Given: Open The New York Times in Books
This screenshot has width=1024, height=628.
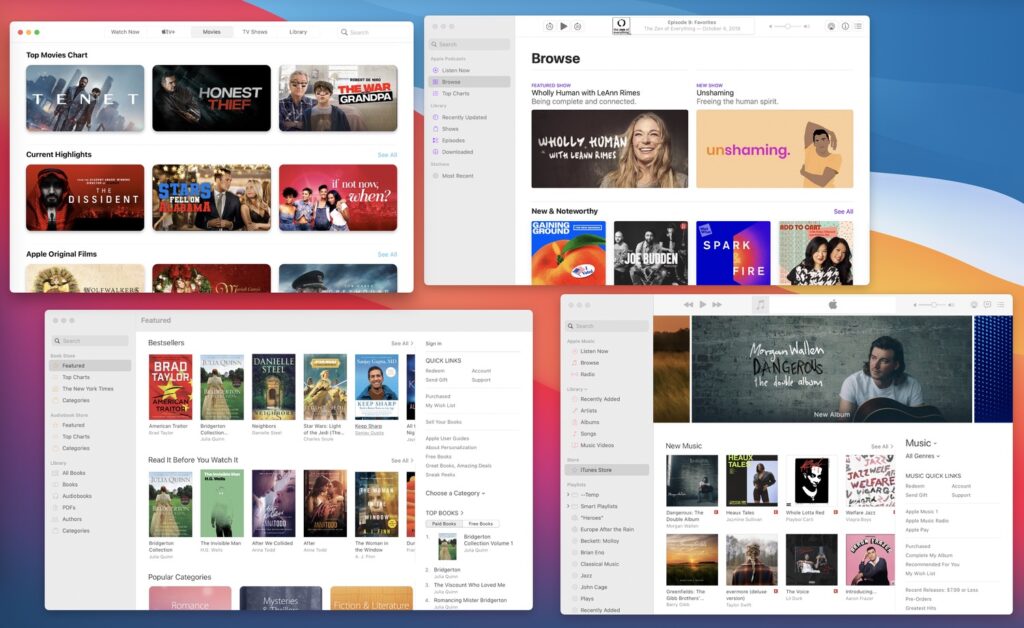Looking at the screenshot, I should coord(90,389).
